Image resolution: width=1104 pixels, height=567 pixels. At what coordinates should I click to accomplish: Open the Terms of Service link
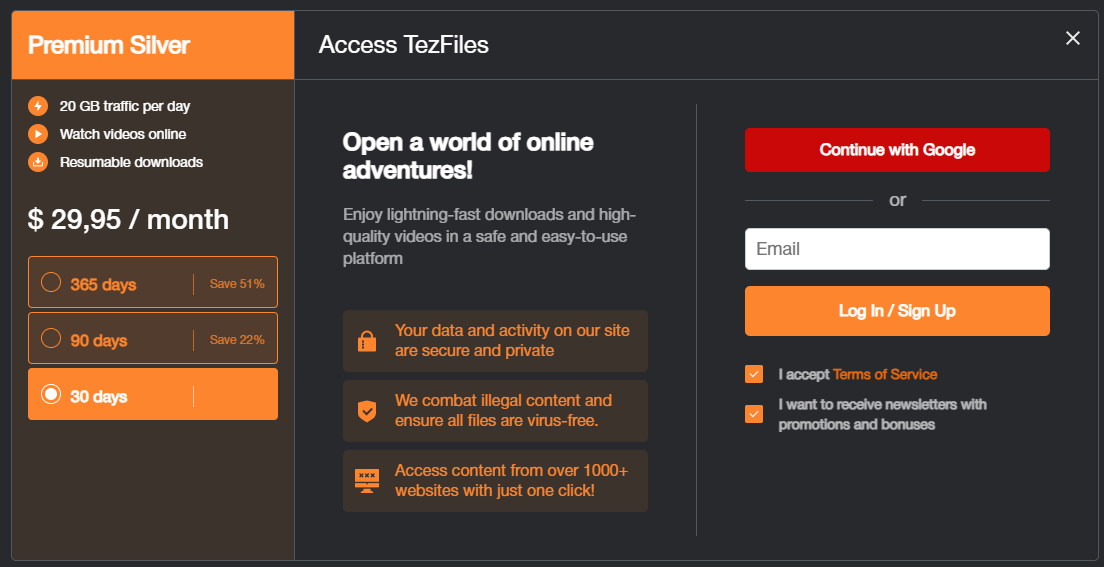885,374
